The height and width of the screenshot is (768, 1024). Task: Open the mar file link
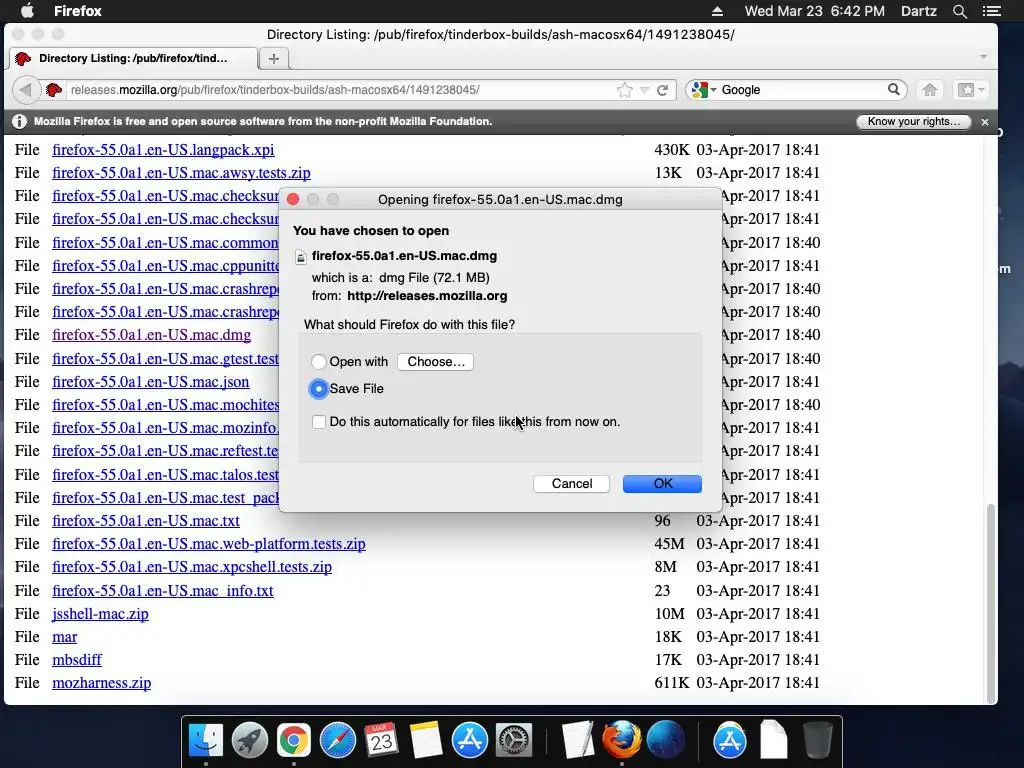point(65,637)
